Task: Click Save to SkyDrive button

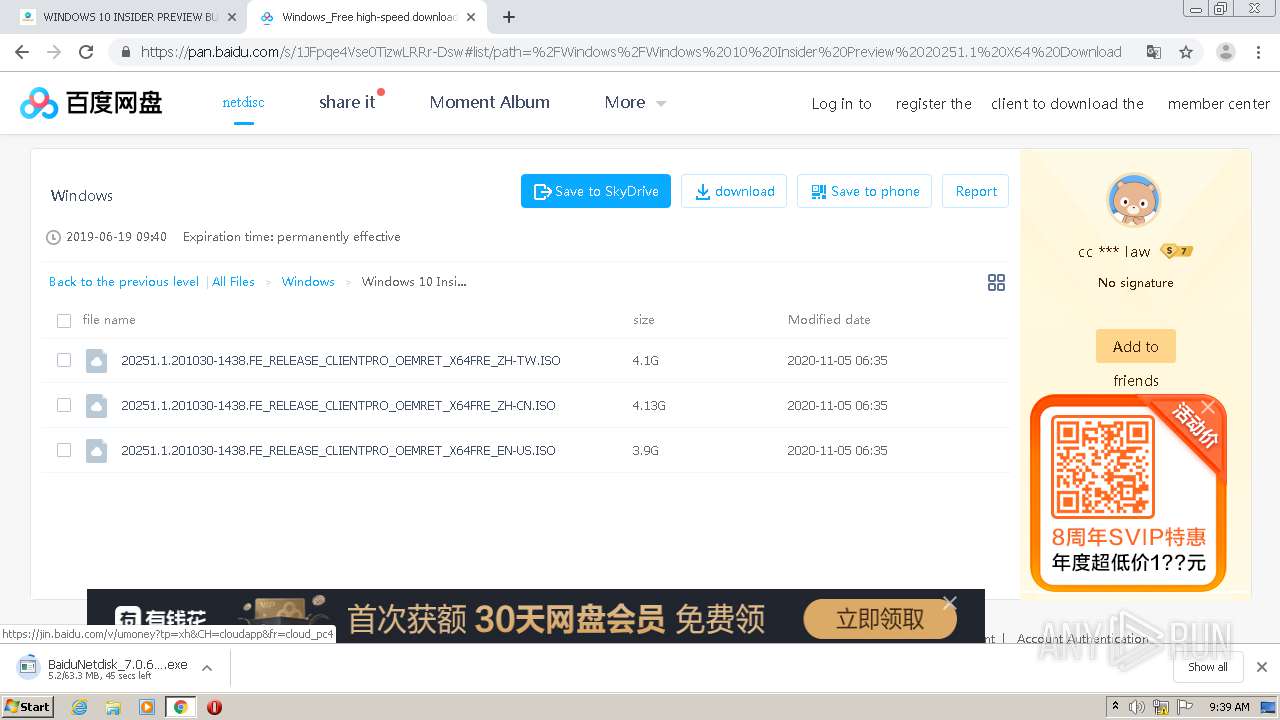Action: tap(596, 191)
